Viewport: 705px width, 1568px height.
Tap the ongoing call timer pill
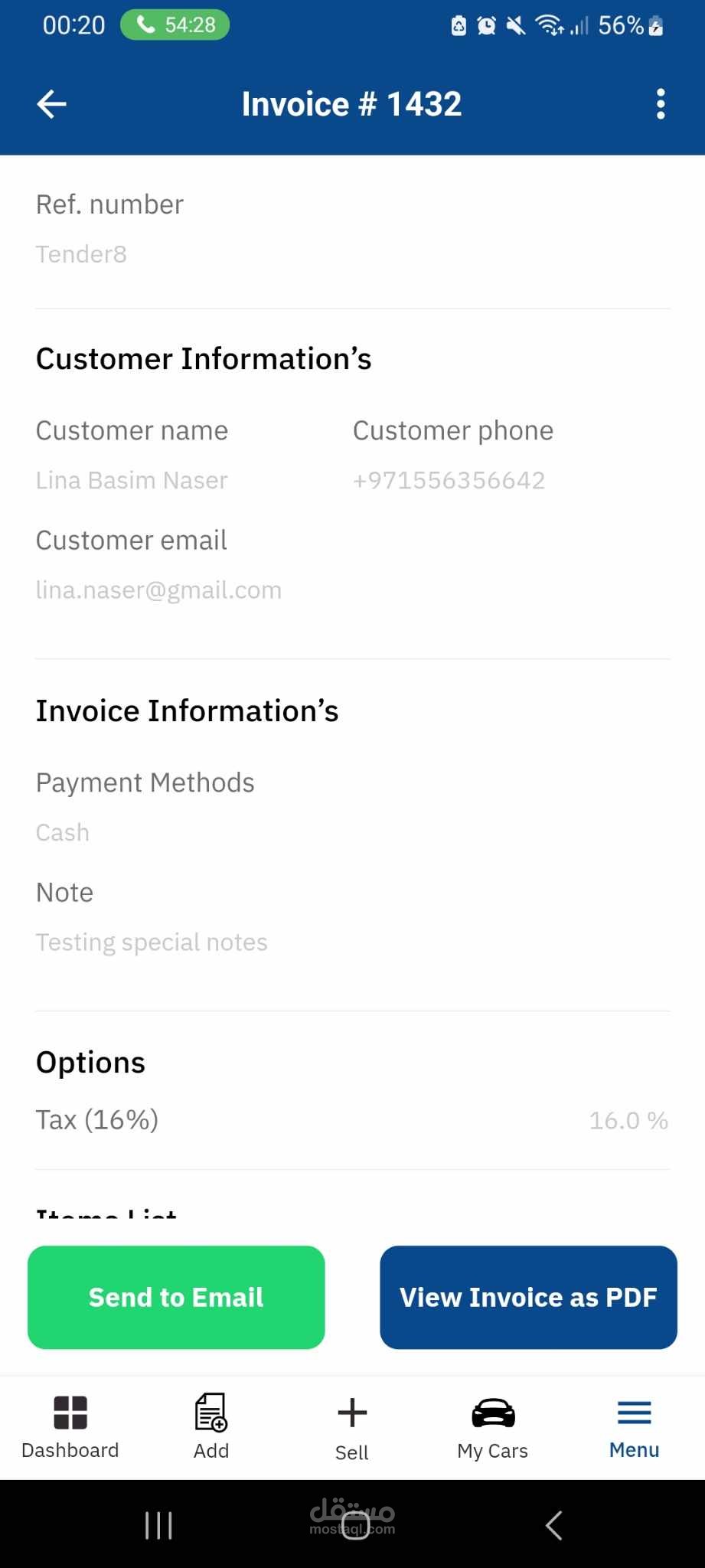pyautogui.click(x=175, y=25)
